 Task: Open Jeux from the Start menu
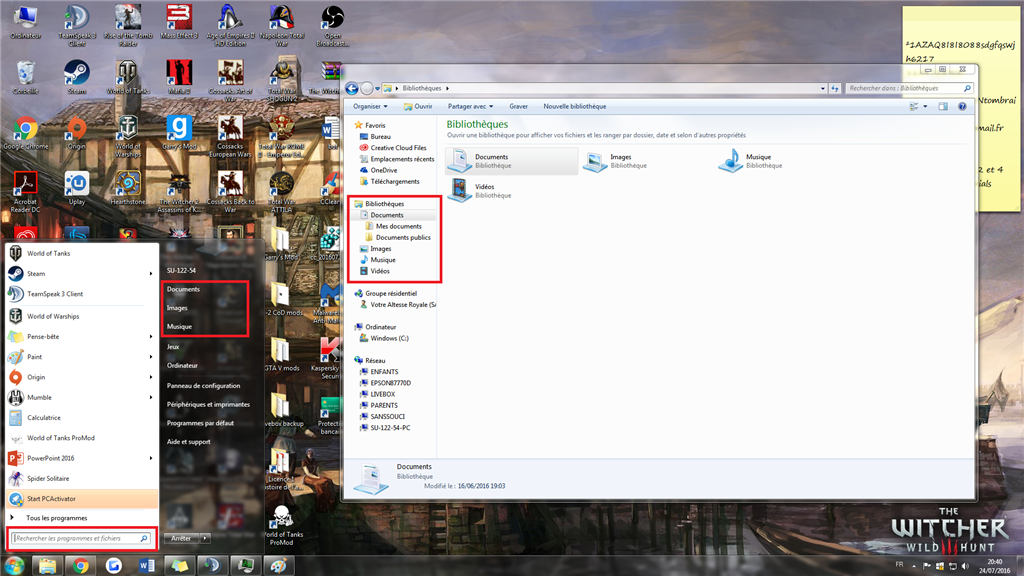173,347
